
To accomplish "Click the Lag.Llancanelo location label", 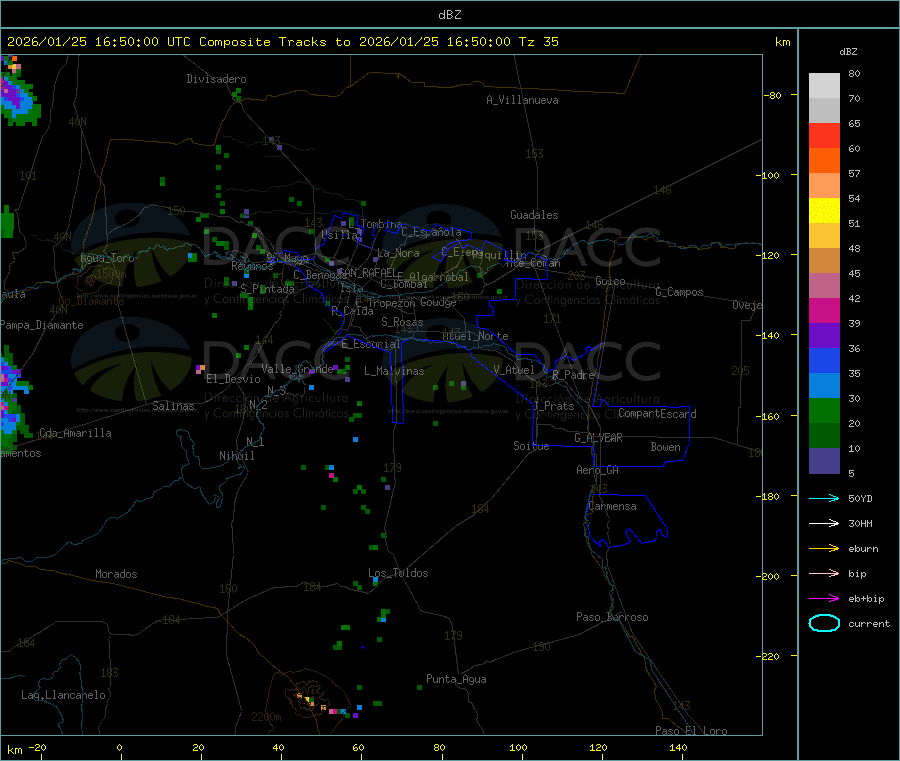I will click(63, 695).
